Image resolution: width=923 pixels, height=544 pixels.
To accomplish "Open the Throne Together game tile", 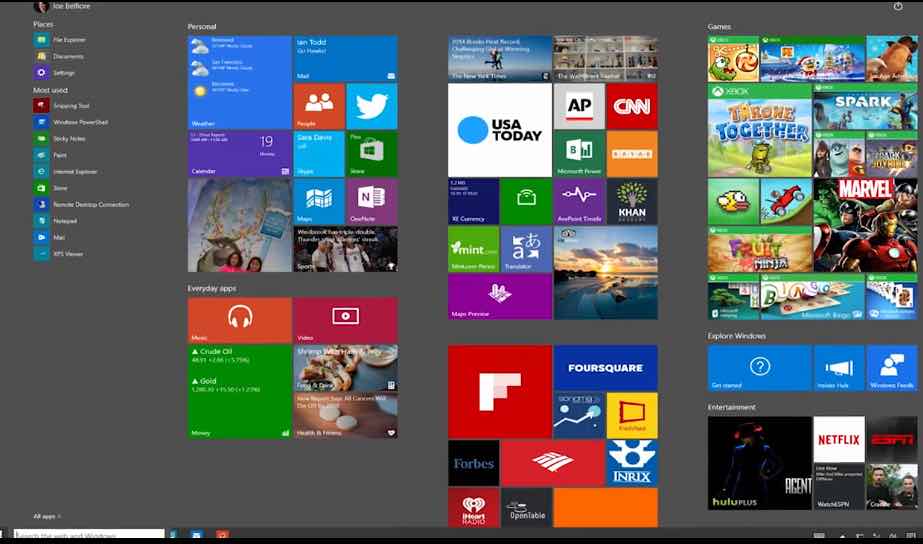I will pos(759,130).
